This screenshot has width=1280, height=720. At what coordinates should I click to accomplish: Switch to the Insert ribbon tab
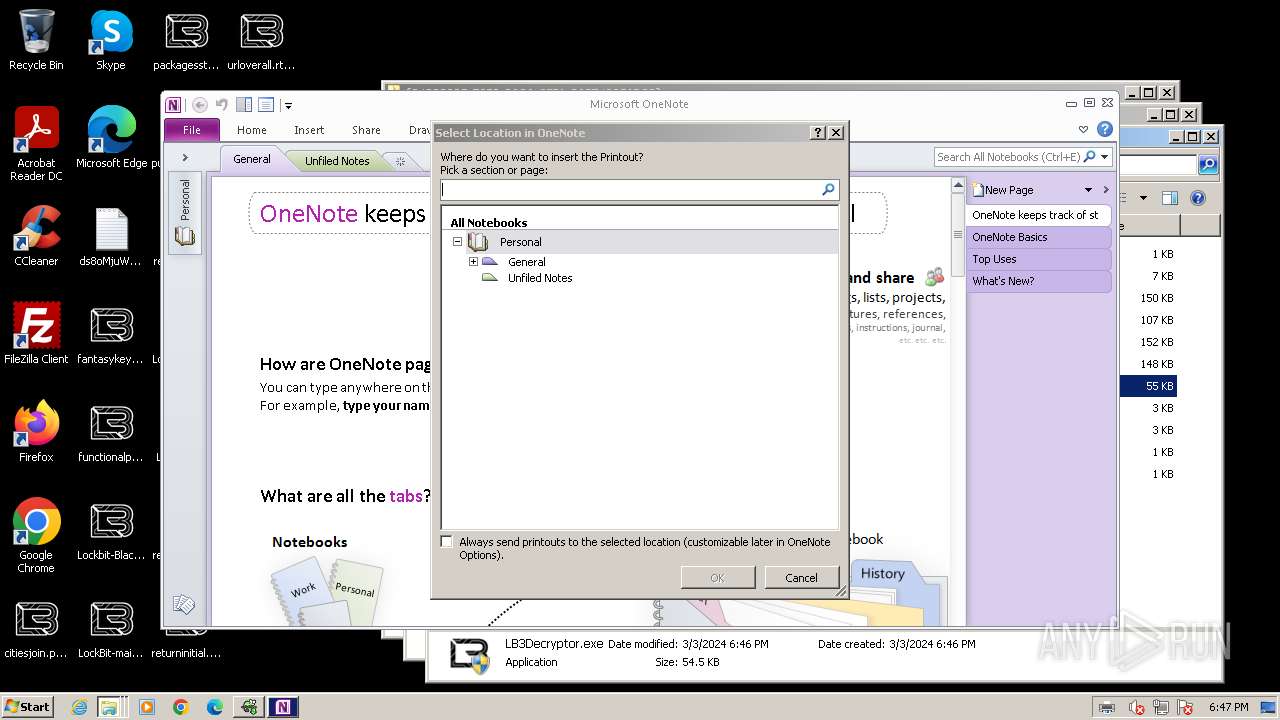[x=309, y=130]
